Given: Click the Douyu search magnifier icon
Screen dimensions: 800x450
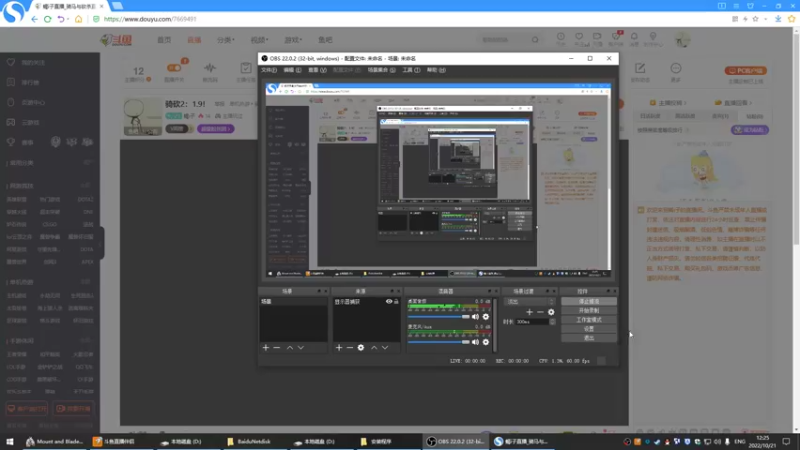Looking at the screenshot, I should click(x=535, y=39).
